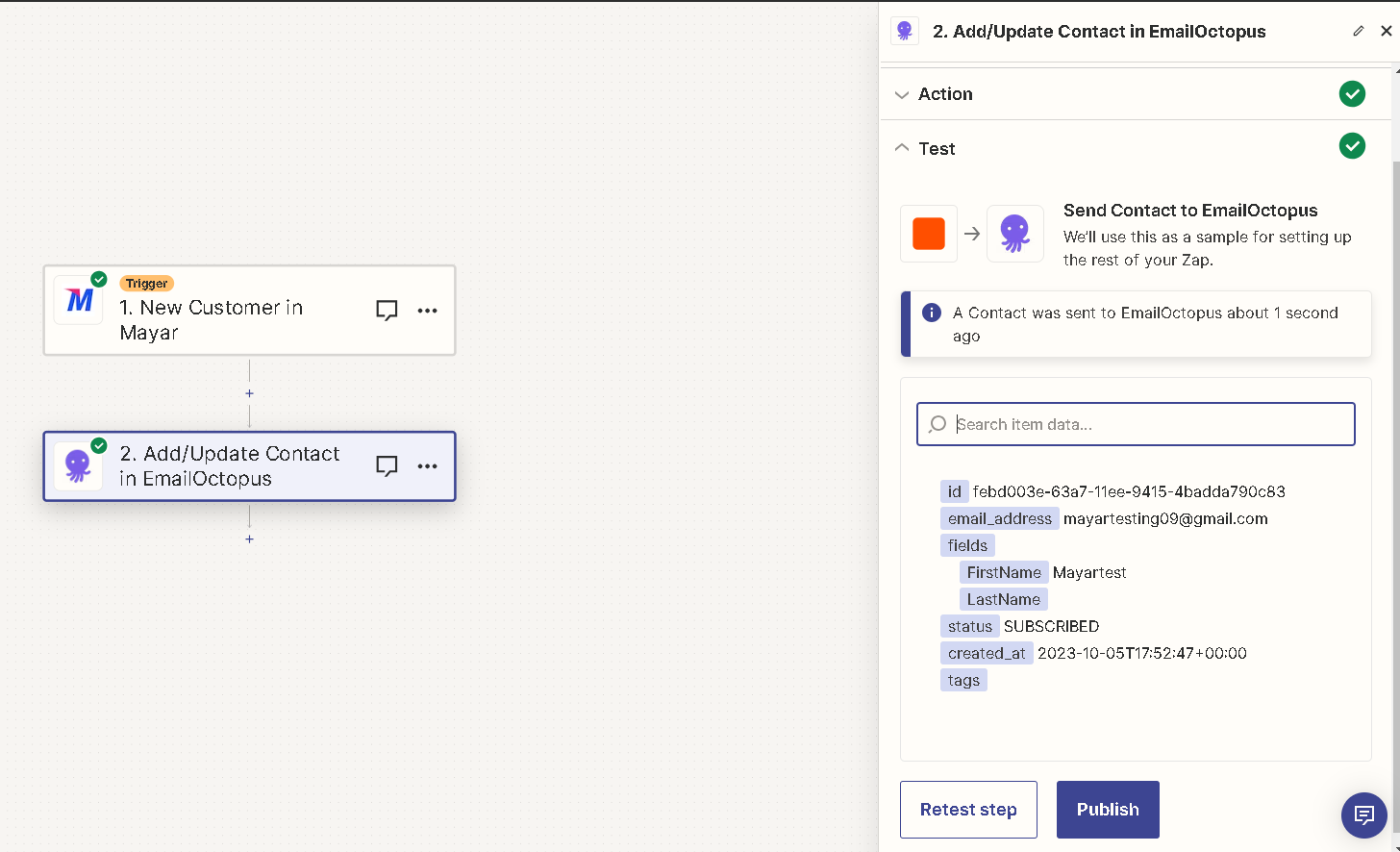1400x852 pixels.
Task: Click the Trigger badge label
Action: pyautogui.click(x=147, y=284)
